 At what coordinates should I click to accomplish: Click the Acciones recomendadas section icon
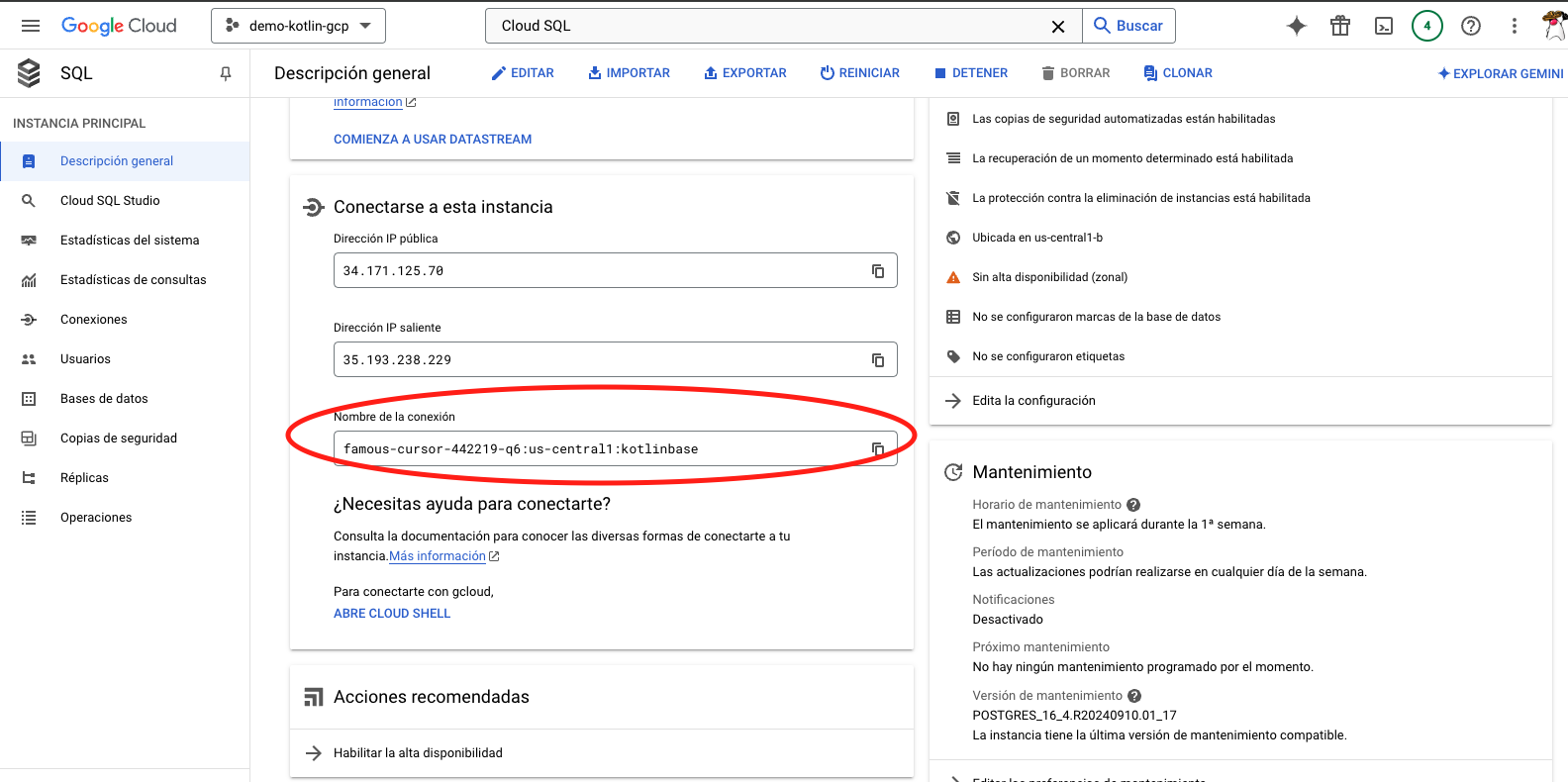[x=313, y=697]
